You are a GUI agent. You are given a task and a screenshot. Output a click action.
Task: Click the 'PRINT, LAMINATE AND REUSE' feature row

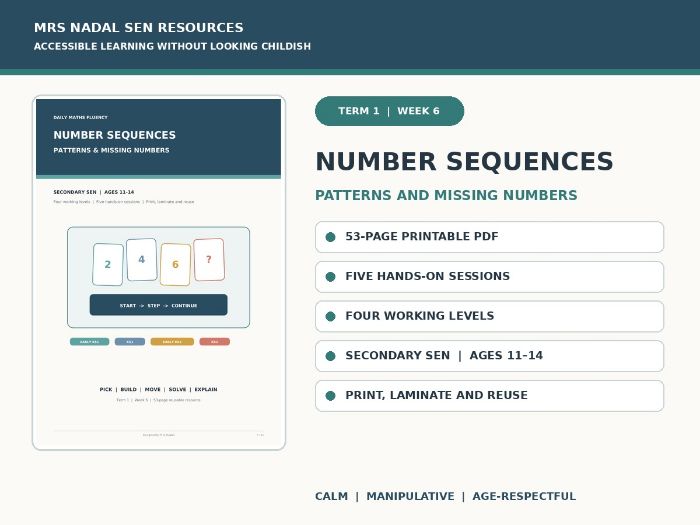tap(489, 396)
